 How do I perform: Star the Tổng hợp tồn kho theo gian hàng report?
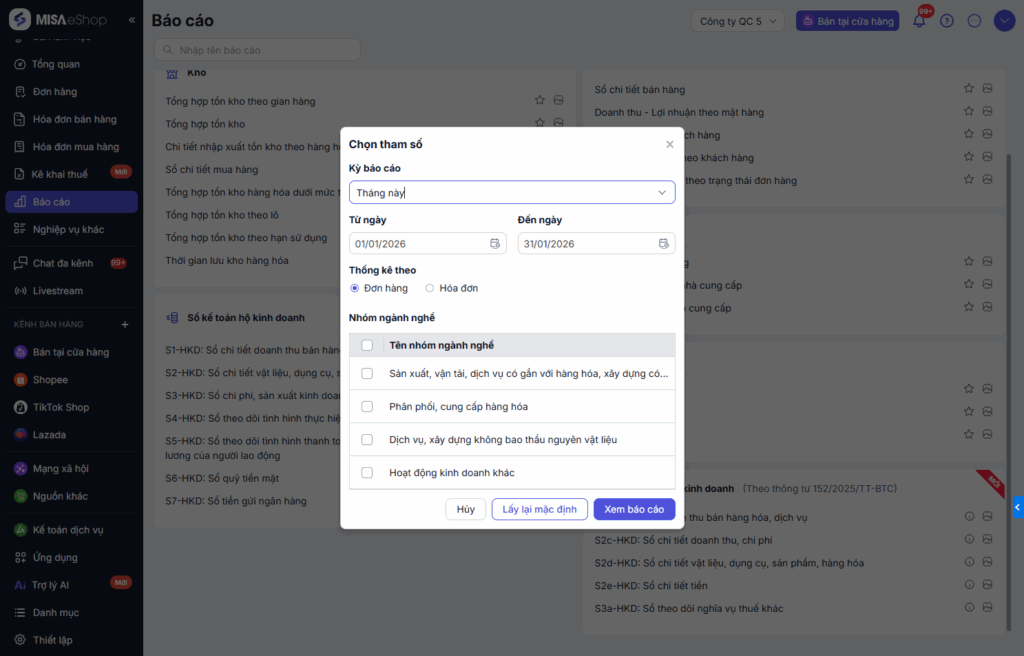(x=540, y=100)
